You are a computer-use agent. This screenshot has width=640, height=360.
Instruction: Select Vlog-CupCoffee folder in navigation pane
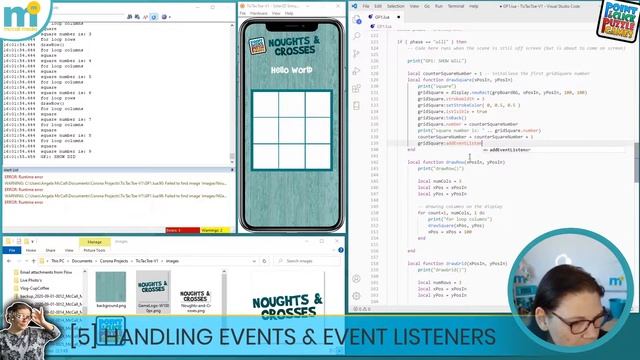(x=35, y=288)
